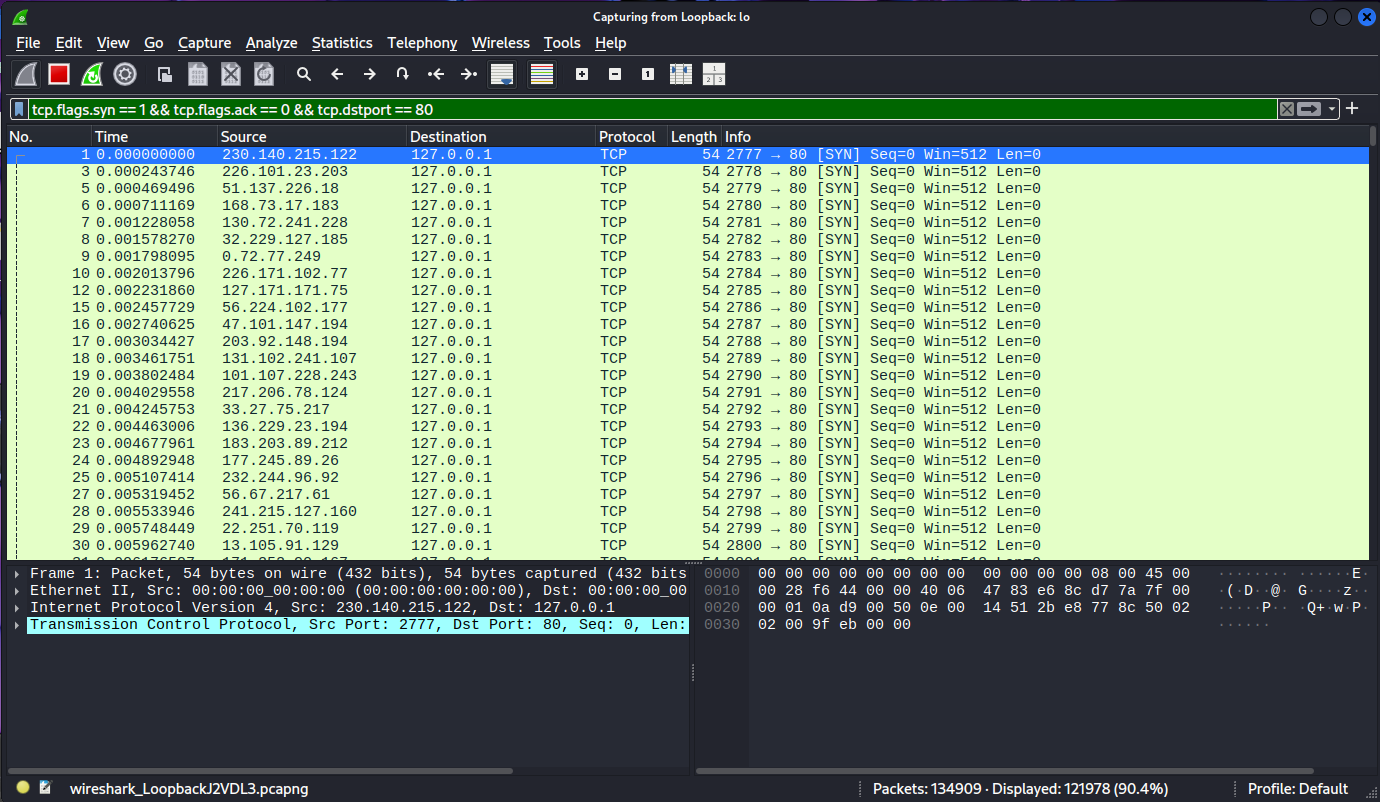Stop capturing packets with the red square
This screenshot has width=1380, height=802.
click(59, 74)
